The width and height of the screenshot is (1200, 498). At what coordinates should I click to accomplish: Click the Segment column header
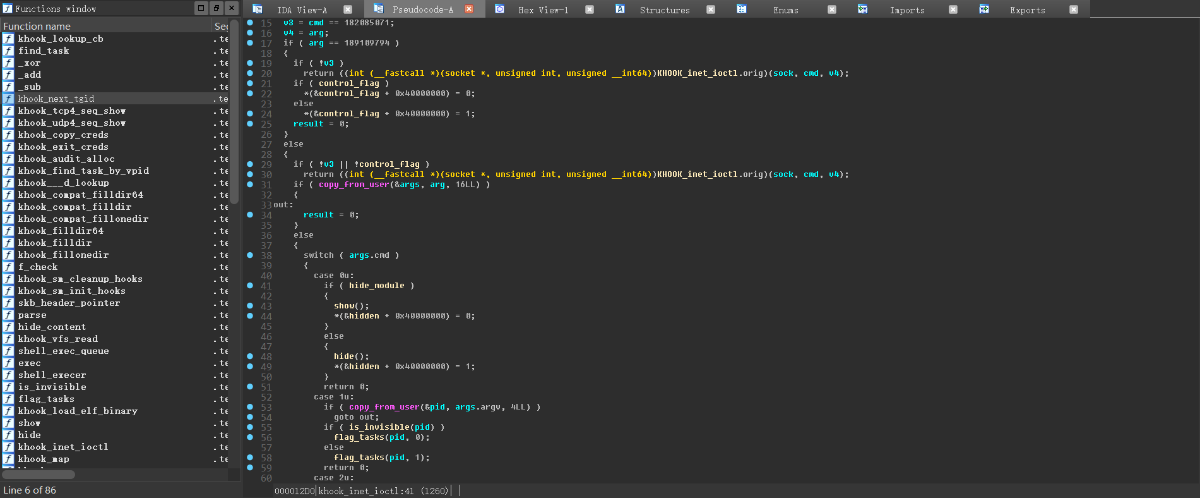(221, 26)
